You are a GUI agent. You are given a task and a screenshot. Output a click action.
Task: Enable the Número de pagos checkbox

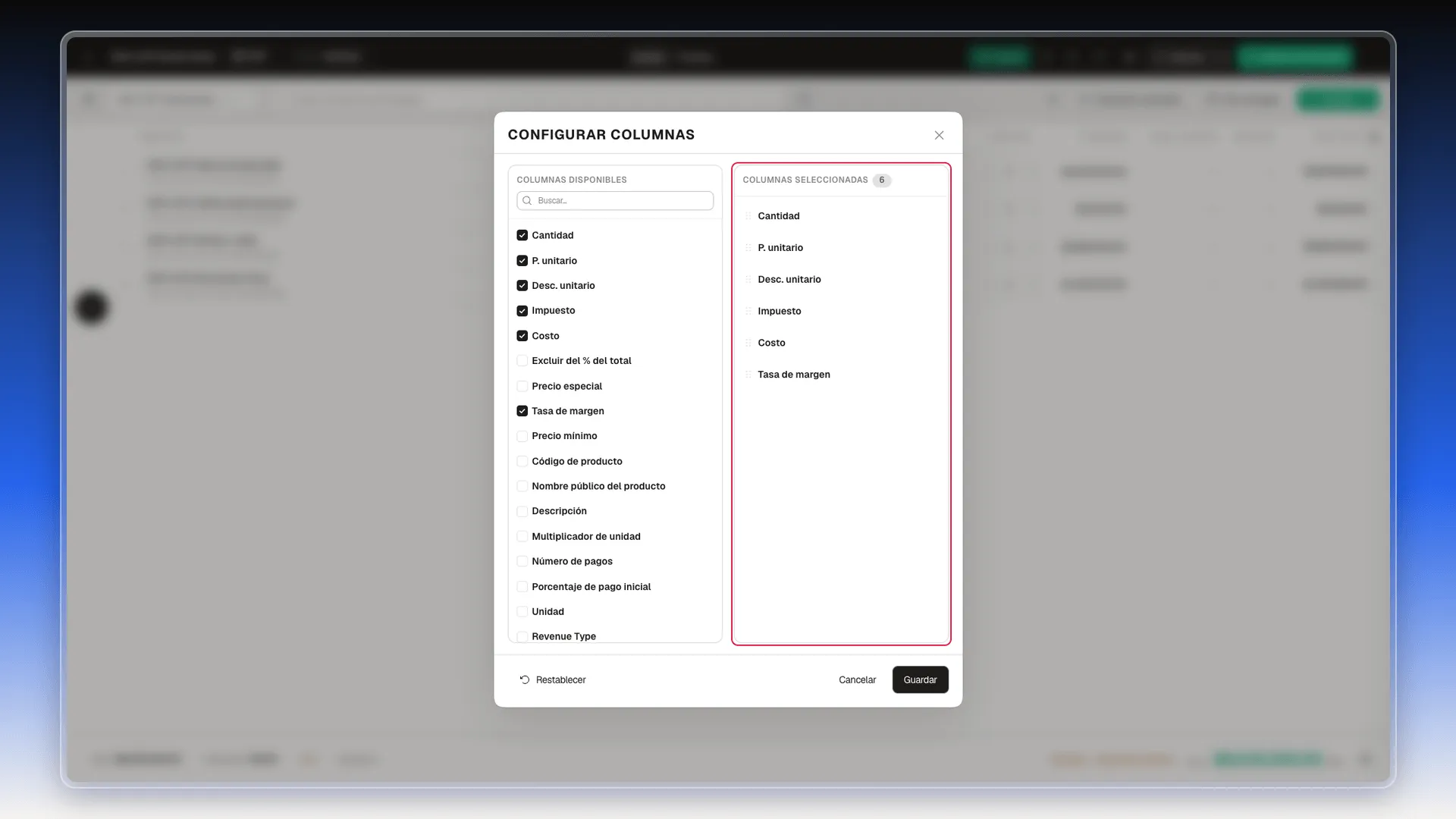click(522, 561)
